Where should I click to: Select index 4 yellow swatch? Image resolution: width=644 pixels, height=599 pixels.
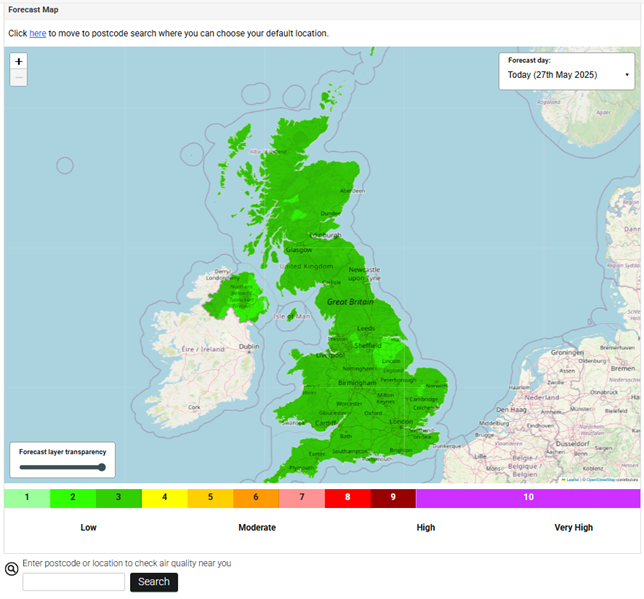(164, 498)
